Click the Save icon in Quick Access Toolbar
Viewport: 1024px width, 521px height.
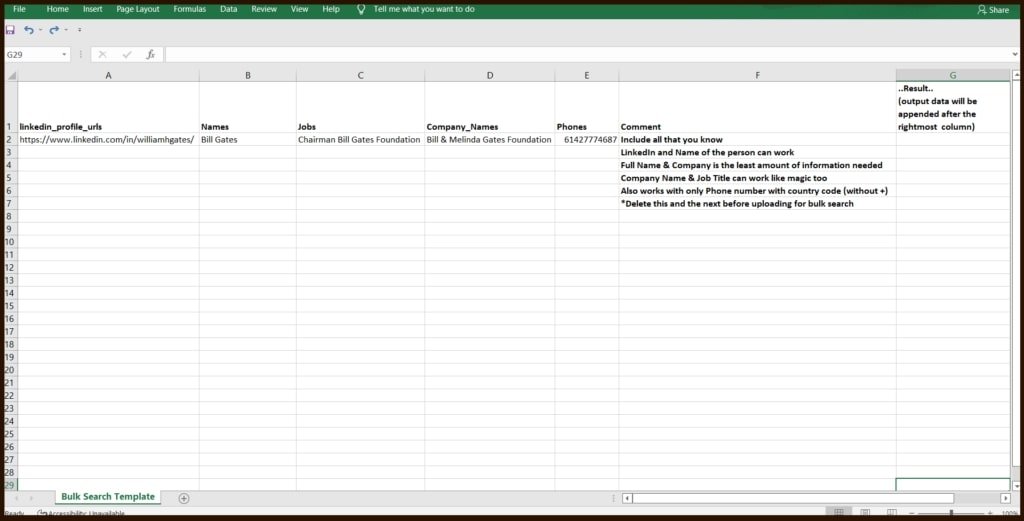[10, 30]
